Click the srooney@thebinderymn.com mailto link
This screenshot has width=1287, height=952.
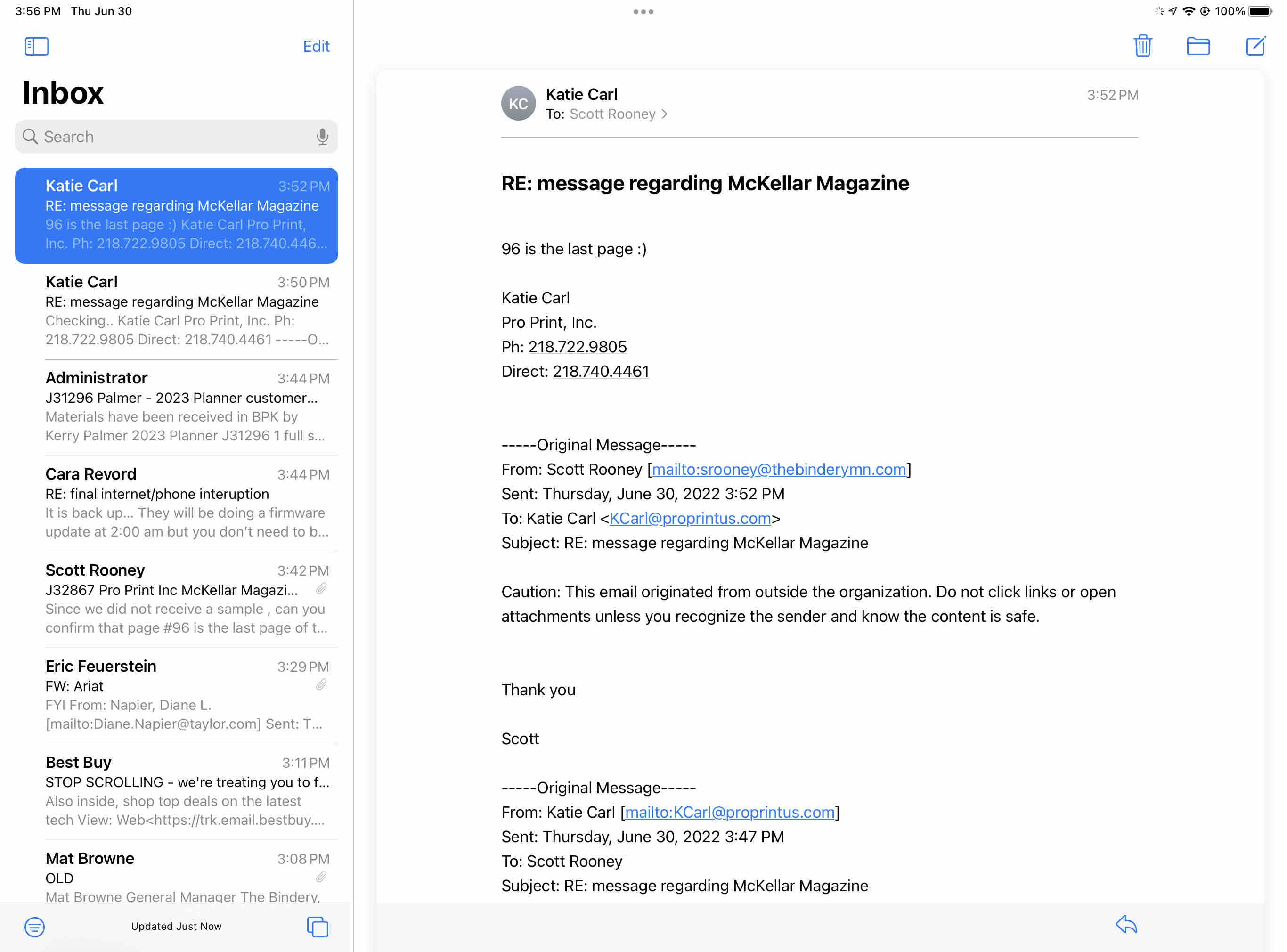click(778, 470)
